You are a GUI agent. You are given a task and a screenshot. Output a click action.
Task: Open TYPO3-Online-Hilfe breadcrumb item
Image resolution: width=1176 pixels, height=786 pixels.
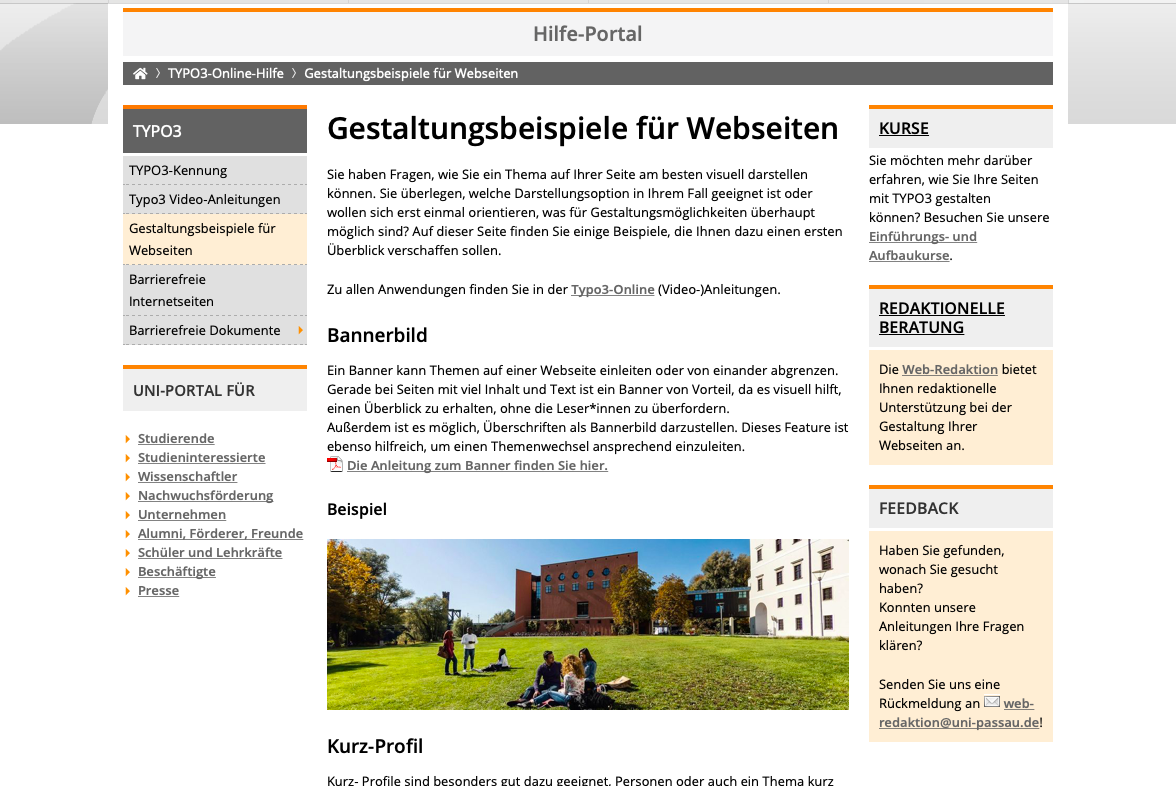[226, 74]
